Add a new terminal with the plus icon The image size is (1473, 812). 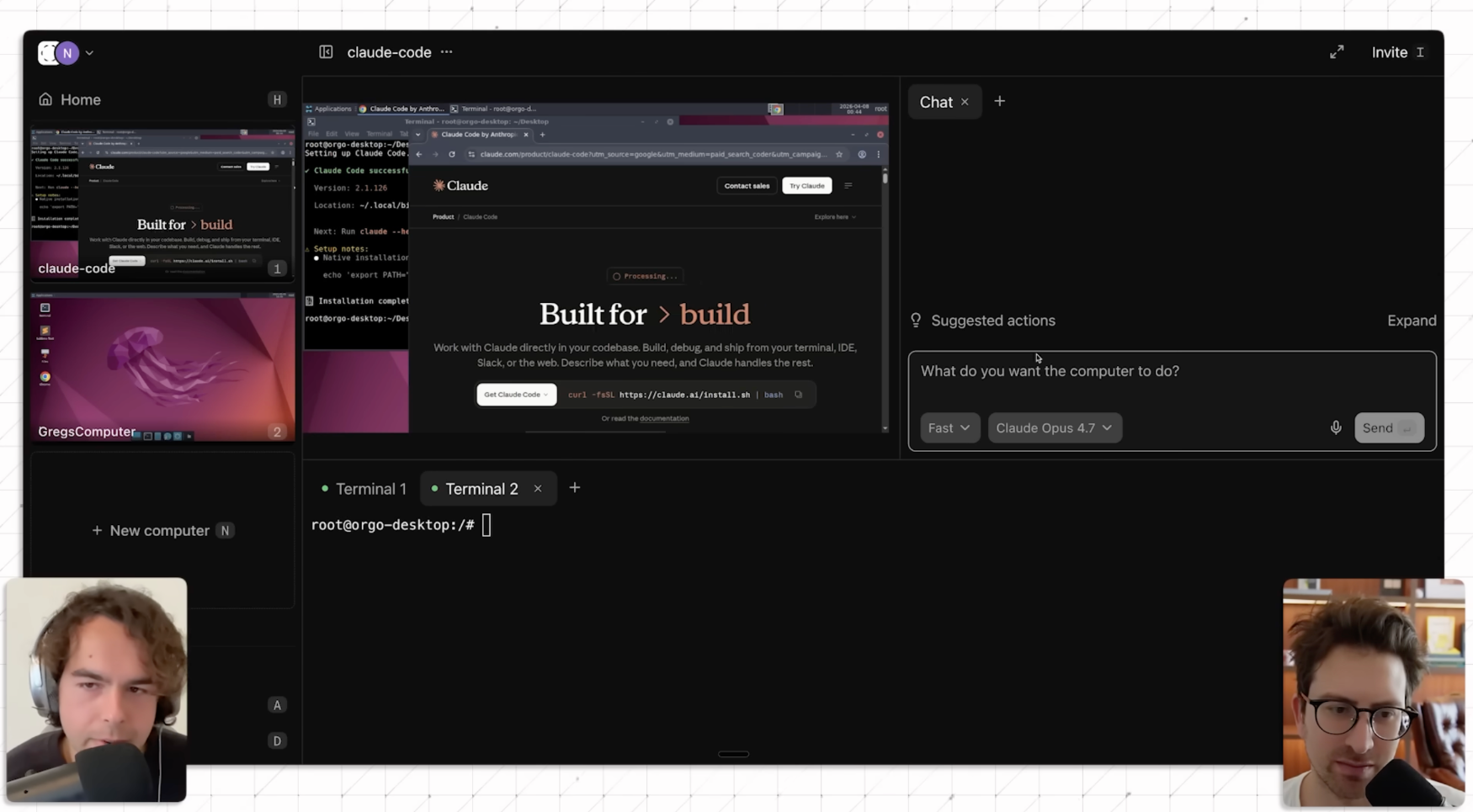tap(575, 488)
